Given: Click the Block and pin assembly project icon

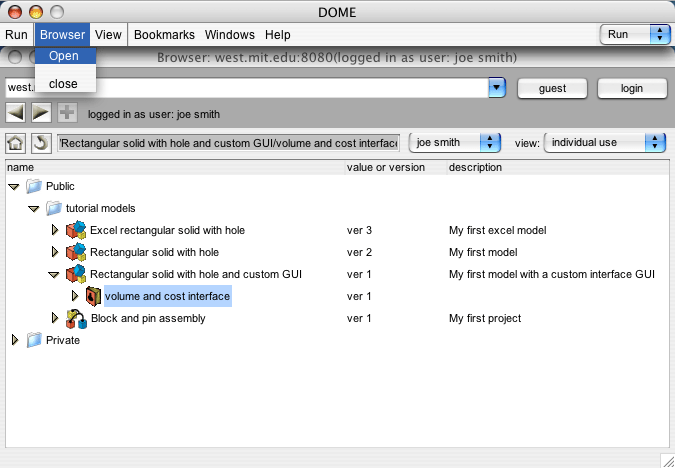Looking at the screenshot, I should click(77, 319).
